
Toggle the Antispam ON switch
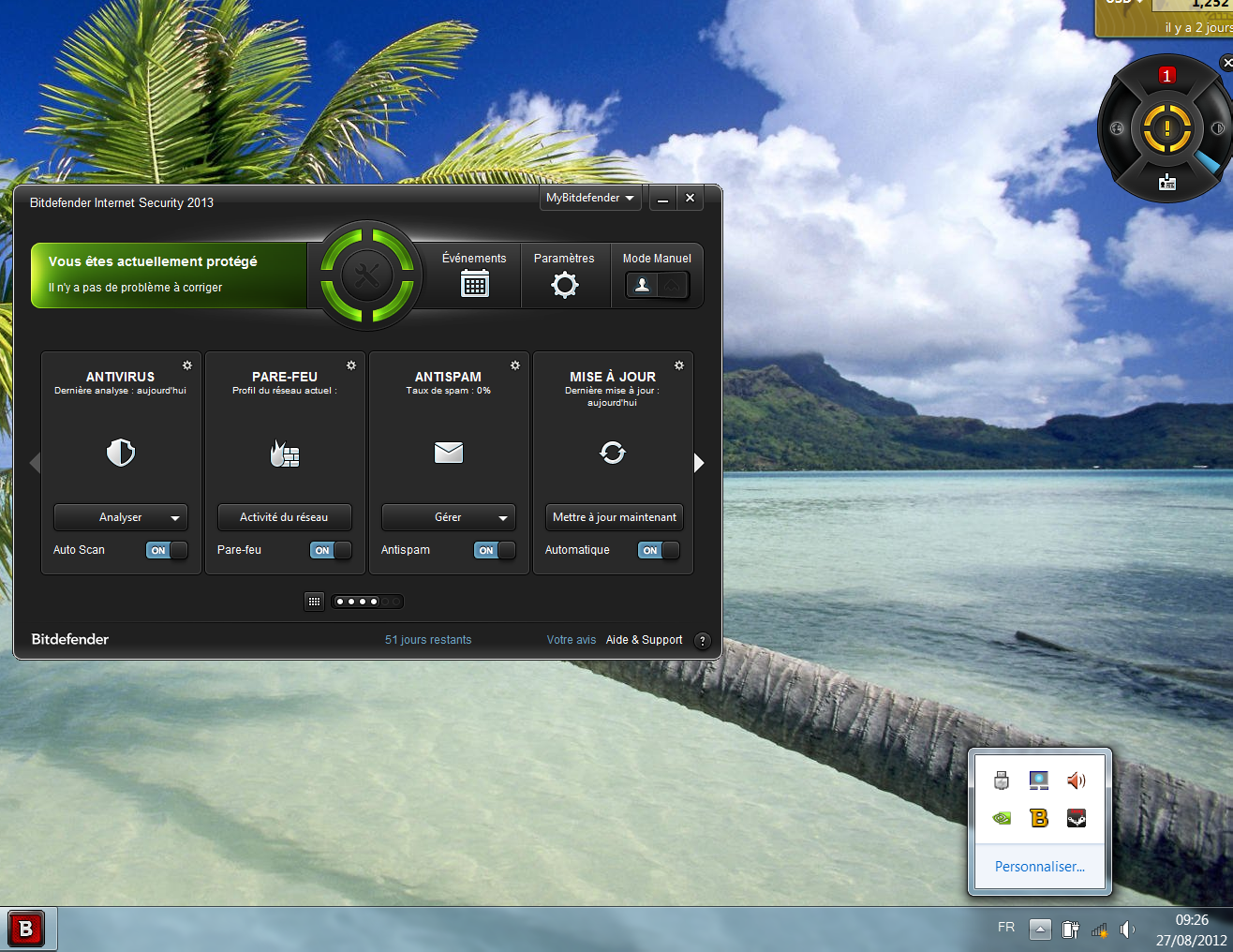pos(495,550)
